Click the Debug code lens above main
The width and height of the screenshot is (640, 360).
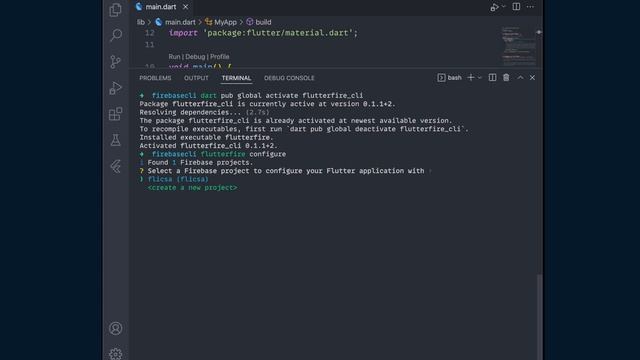(195, 57)
